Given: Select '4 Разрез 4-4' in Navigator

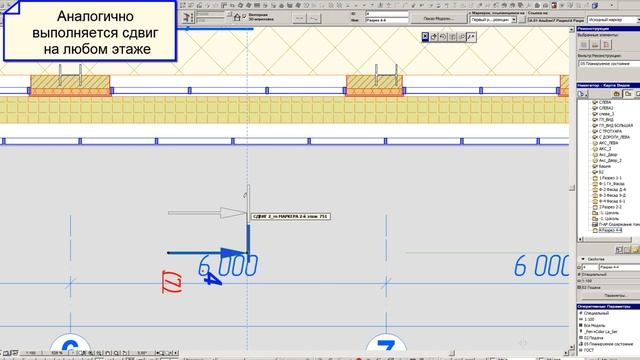Looking at the screenshot, I should point(610,230).
